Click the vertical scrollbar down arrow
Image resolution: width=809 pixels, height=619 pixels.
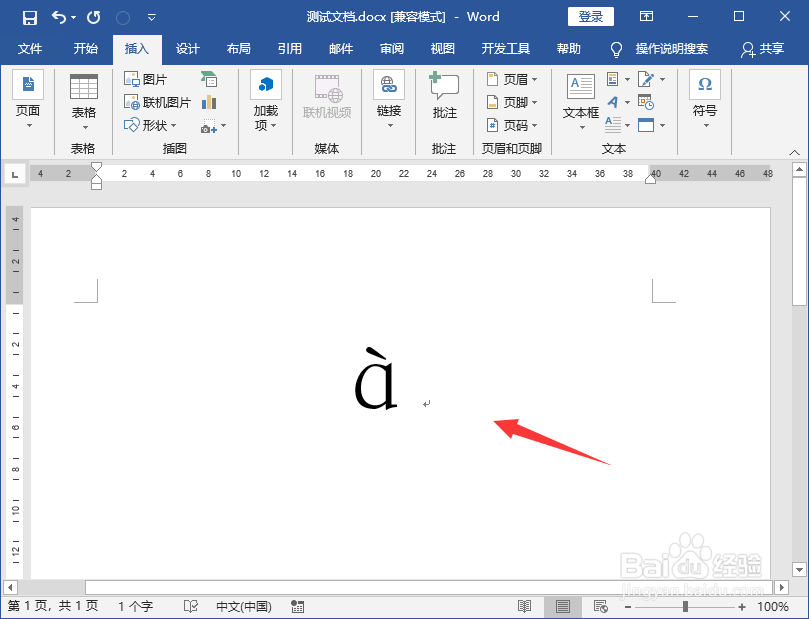click(799, 570)
